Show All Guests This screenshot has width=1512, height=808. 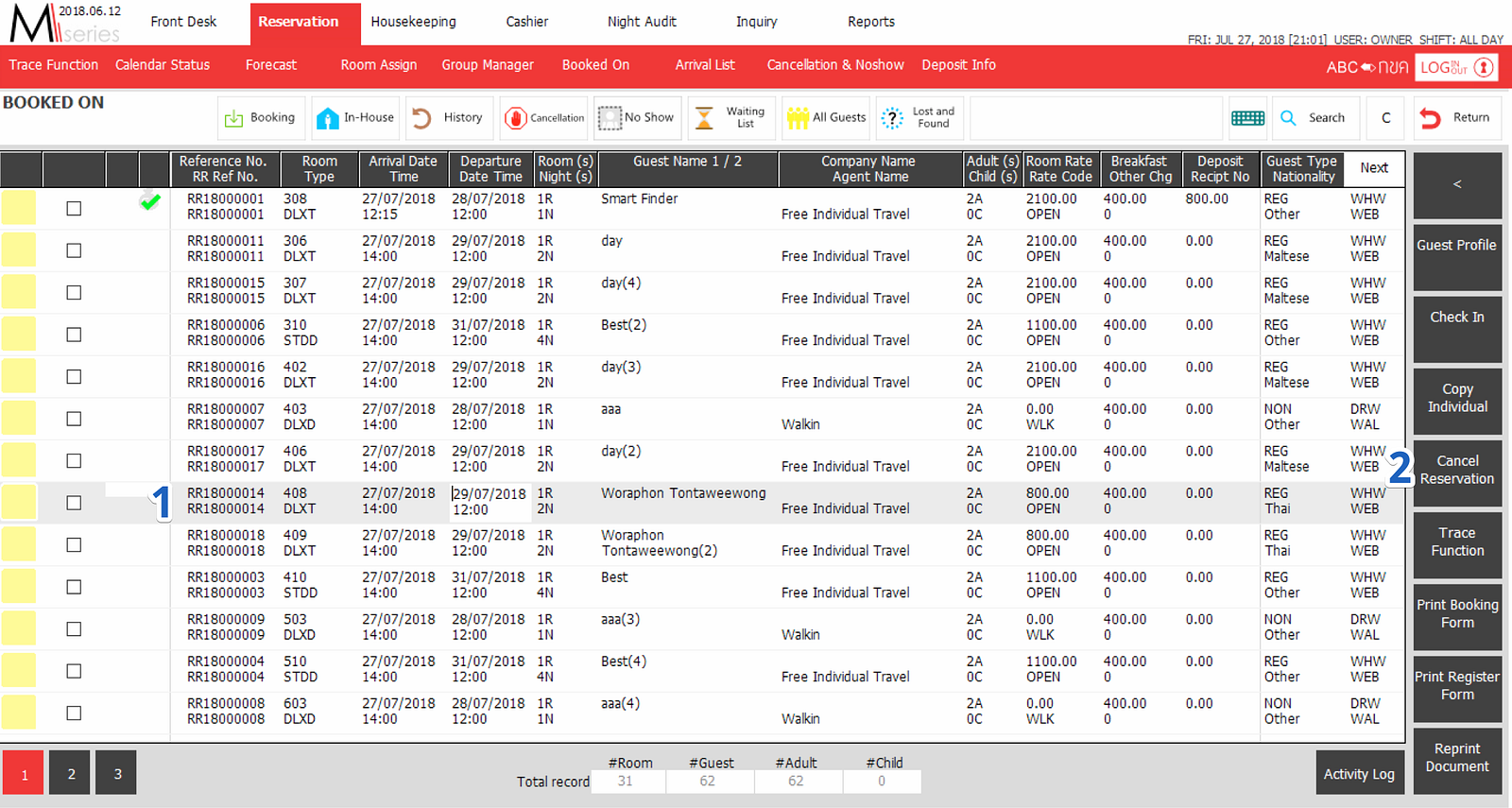(x=825, y=118)
